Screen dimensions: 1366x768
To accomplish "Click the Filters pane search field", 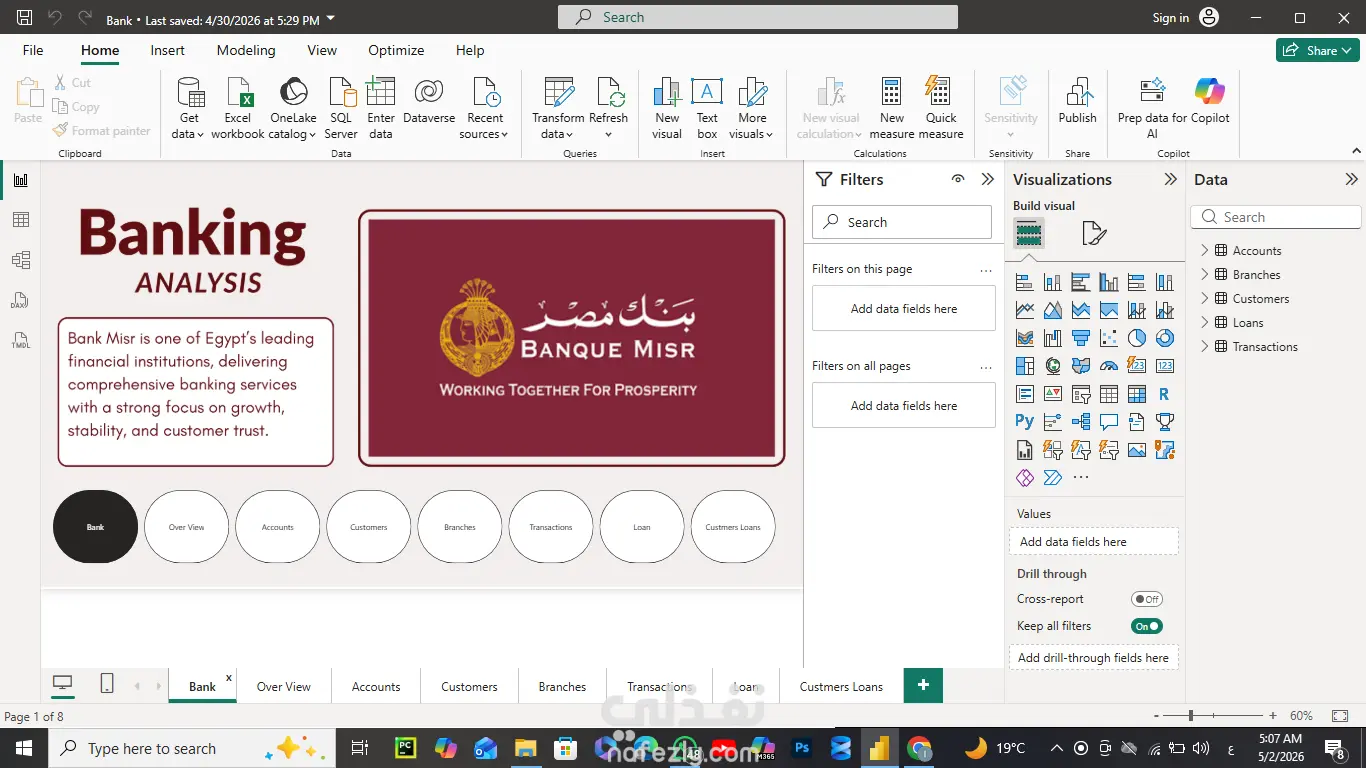I will point(902,222).
